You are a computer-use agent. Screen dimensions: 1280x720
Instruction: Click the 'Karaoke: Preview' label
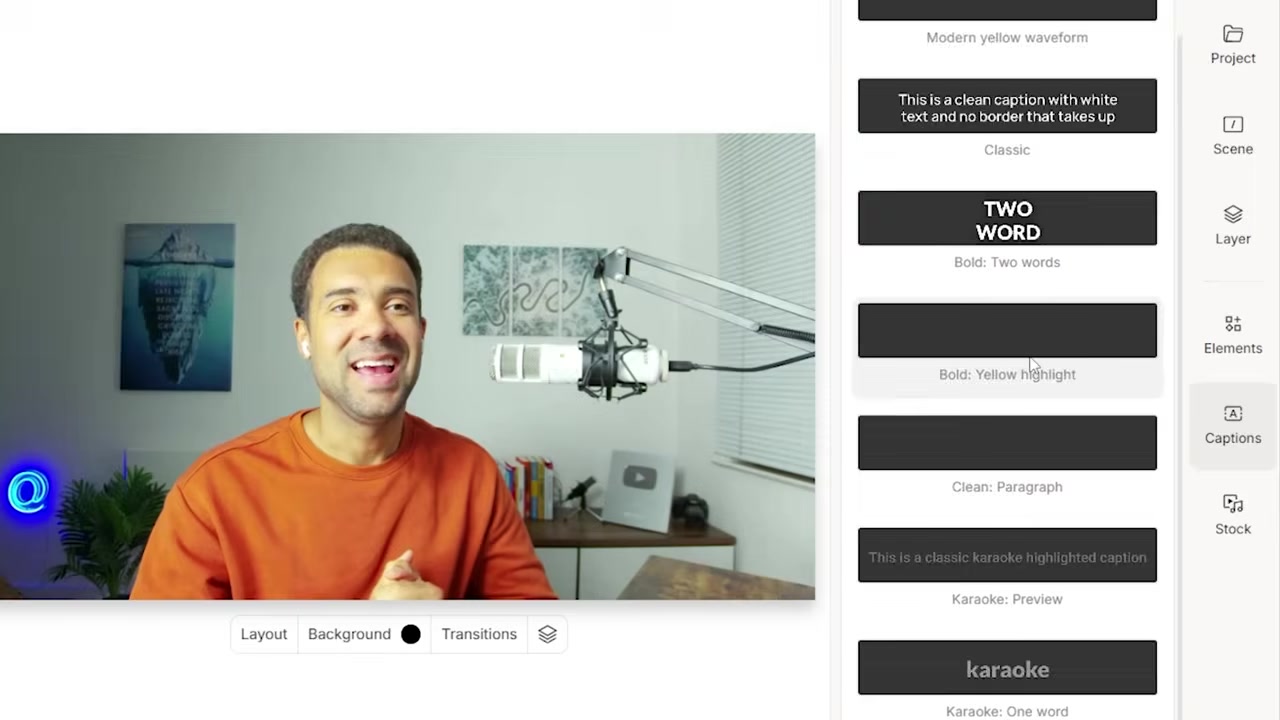(x=1007, y=599)
